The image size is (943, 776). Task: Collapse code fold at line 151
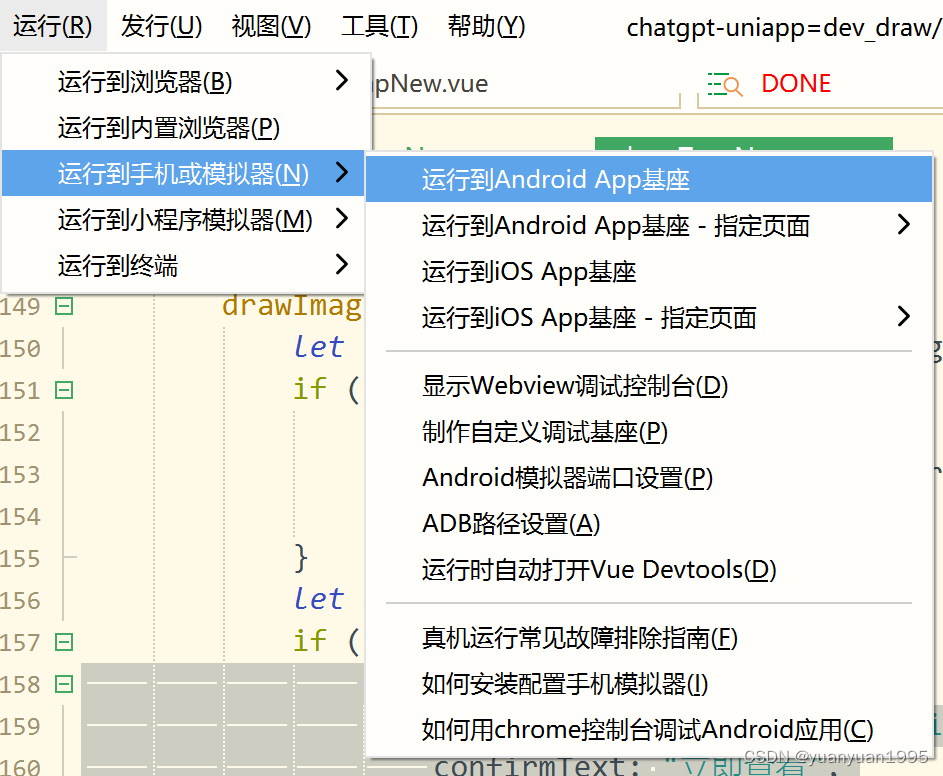click(x=64, y=390)
